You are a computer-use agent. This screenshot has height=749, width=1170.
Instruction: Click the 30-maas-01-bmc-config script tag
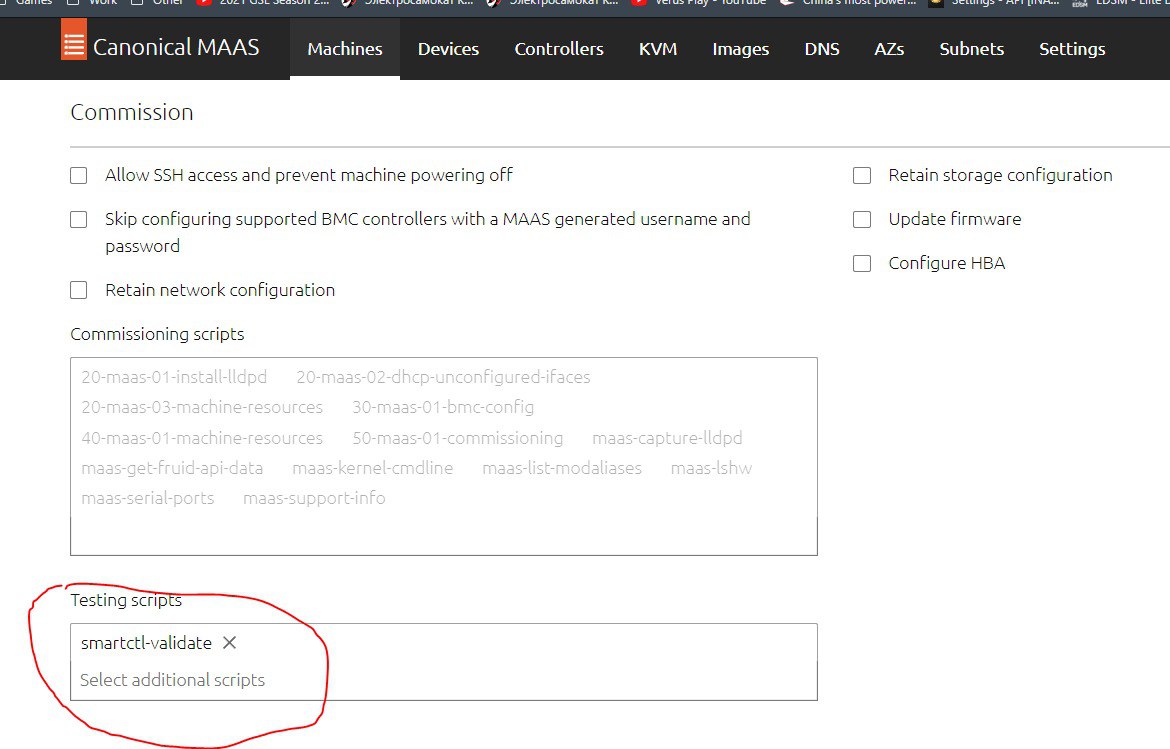443,408
